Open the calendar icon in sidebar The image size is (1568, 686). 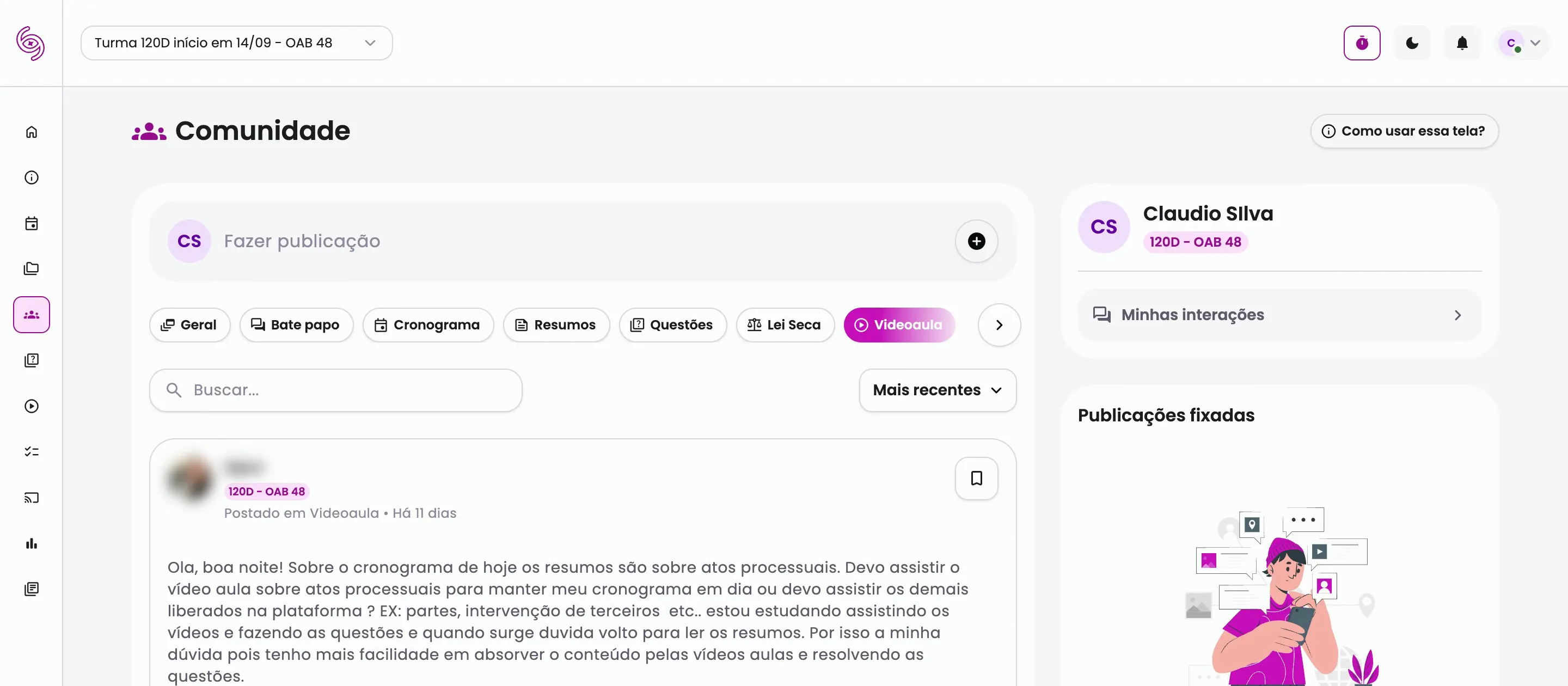click(32, 223)
